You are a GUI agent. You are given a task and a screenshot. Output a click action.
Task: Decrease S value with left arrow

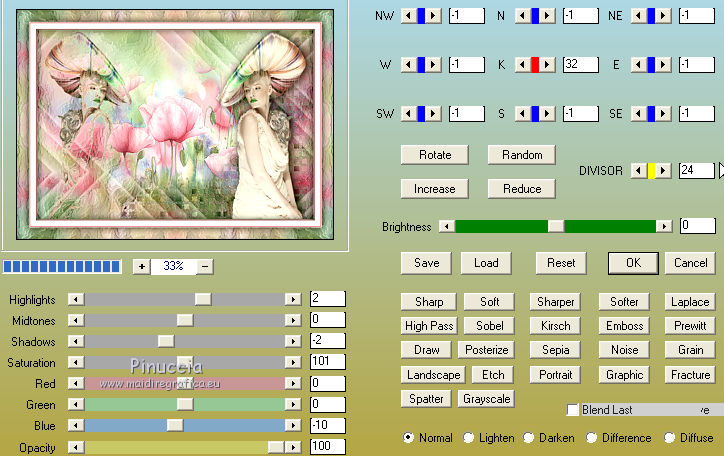click(x=523, y=114)
